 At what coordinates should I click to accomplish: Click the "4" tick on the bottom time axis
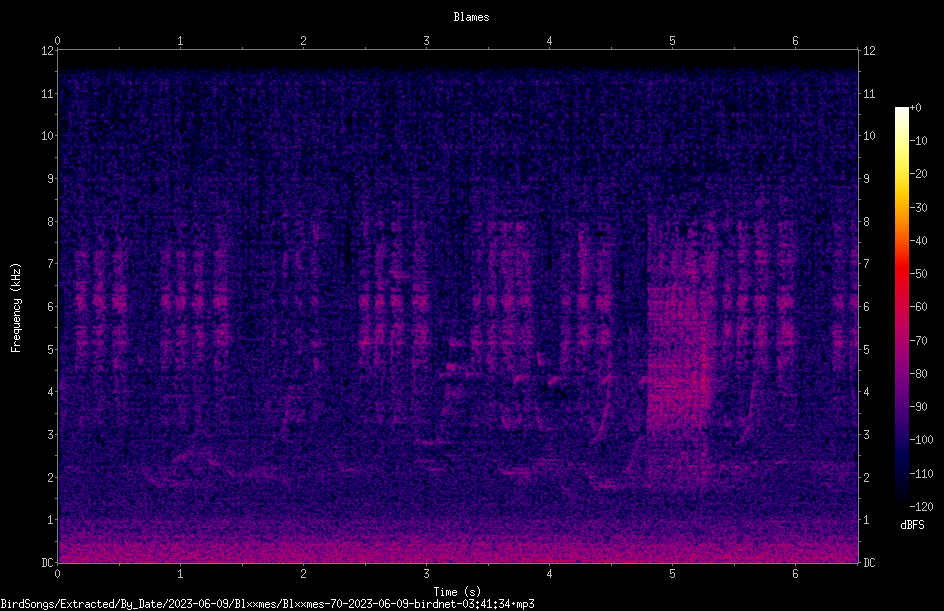[x=549, y=574]
